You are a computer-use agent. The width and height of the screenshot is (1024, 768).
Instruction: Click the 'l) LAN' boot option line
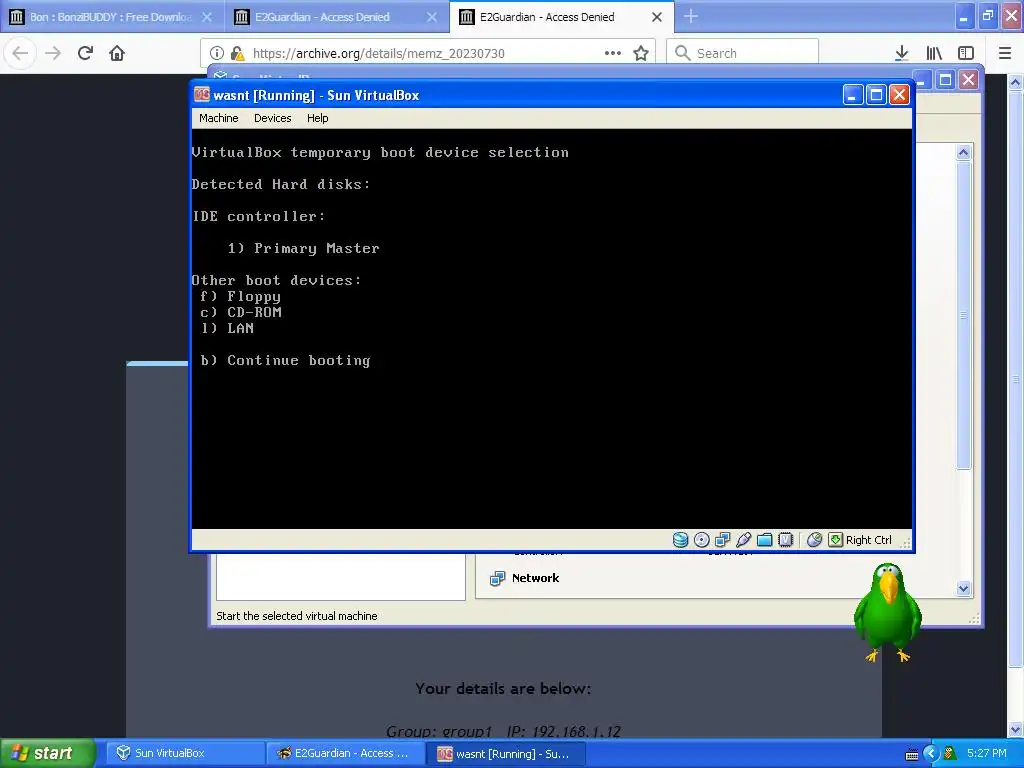click(227, 328)
